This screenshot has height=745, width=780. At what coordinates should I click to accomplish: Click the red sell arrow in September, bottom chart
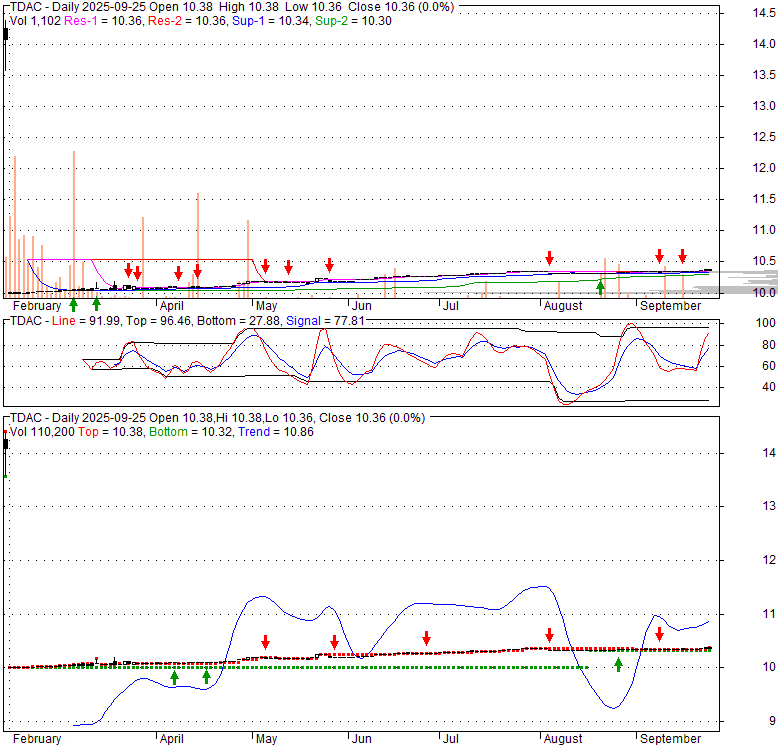pos(660,634)
